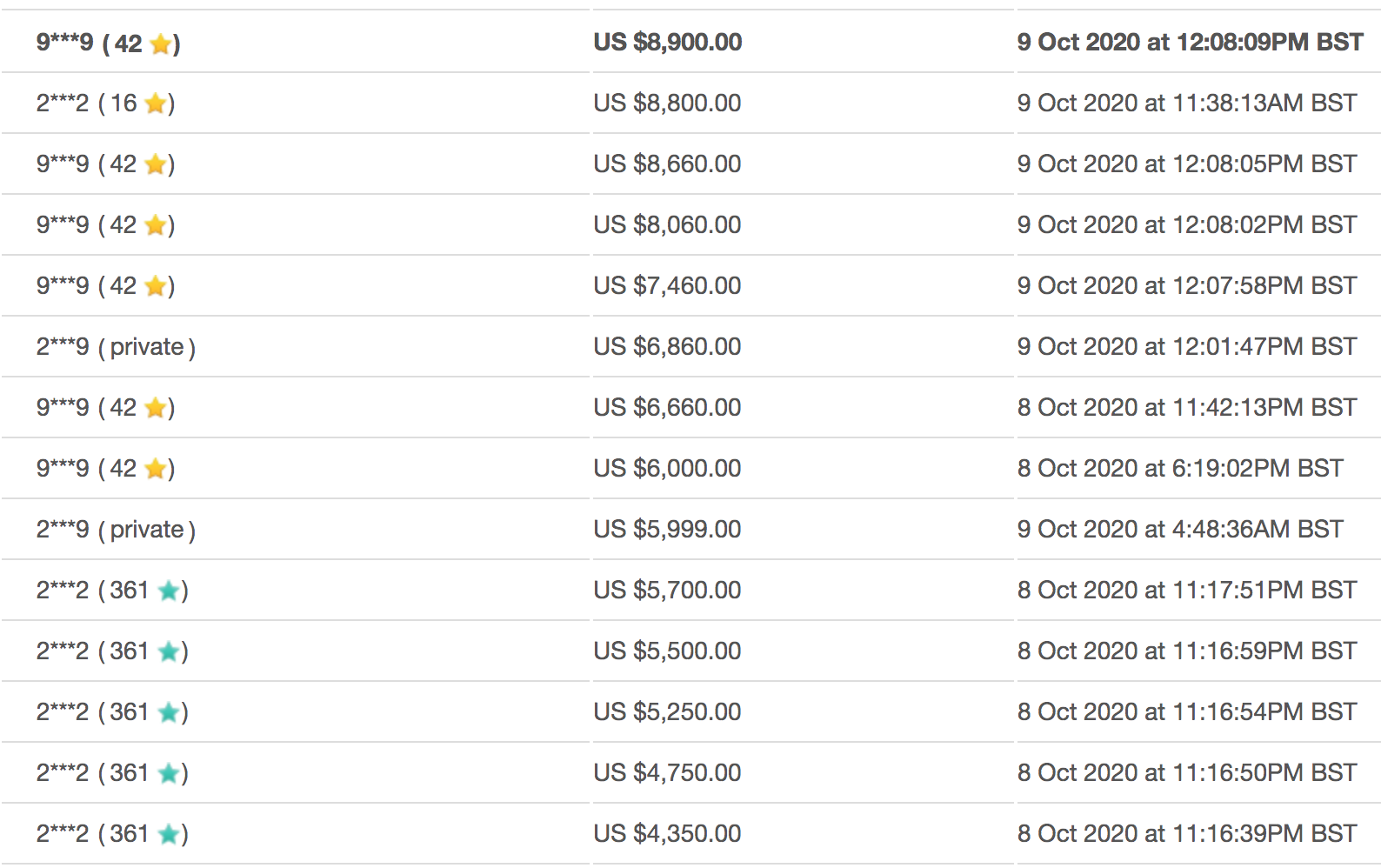Image resolution: width=1381 pixels, height=868 pixels.
Task: Click timestamp 8 Oct 2020 at 6:19:02PM BST
Action: [x=1180, y=469]
